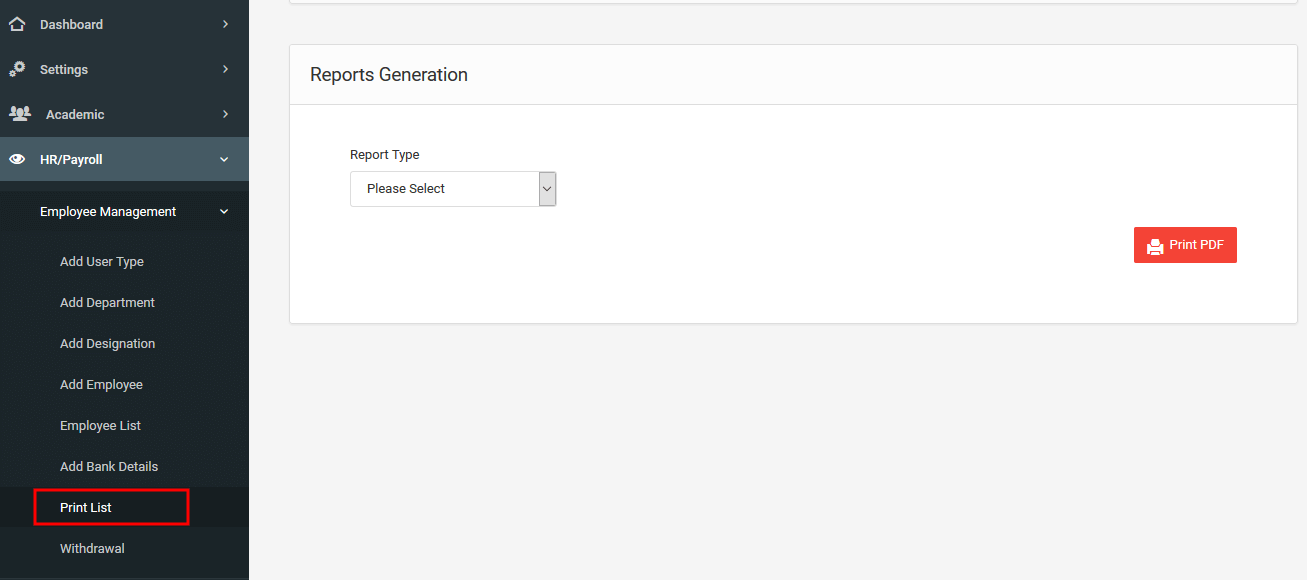Open Add User Type menu item
Viewport: 1307px width, 580px height.
(x=102, y=262)
